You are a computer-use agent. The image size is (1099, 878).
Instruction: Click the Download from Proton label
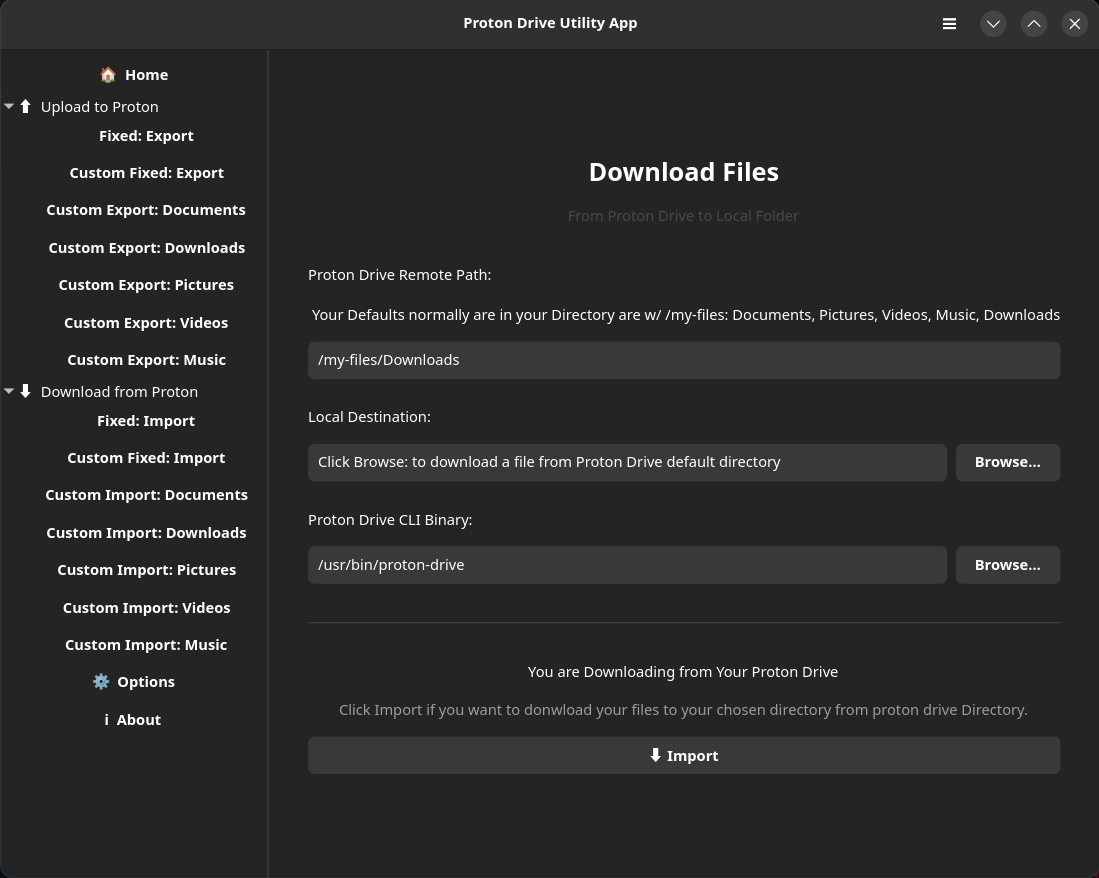pyautogui.click(x=119, y=392)
